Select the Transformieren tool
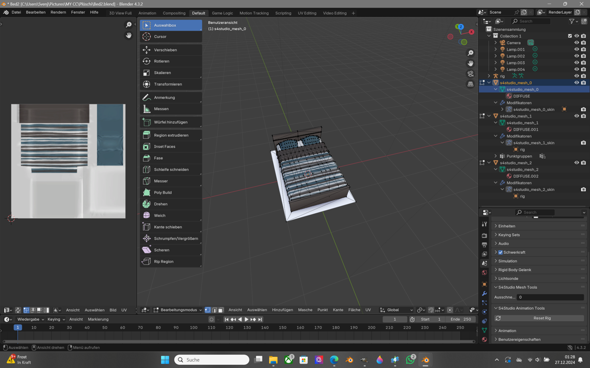 171,84
